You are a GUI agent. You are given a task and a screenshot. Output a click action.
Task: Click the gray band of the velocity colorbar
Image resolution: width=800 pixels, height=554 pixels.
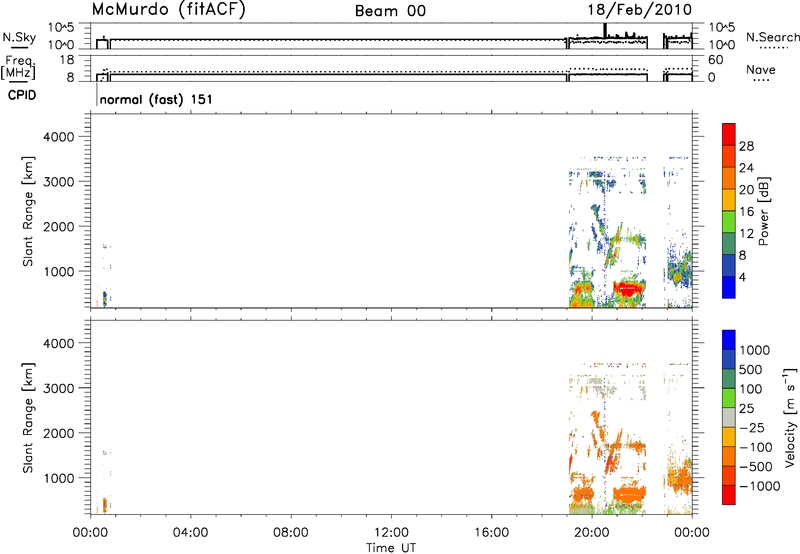(729, 417)
